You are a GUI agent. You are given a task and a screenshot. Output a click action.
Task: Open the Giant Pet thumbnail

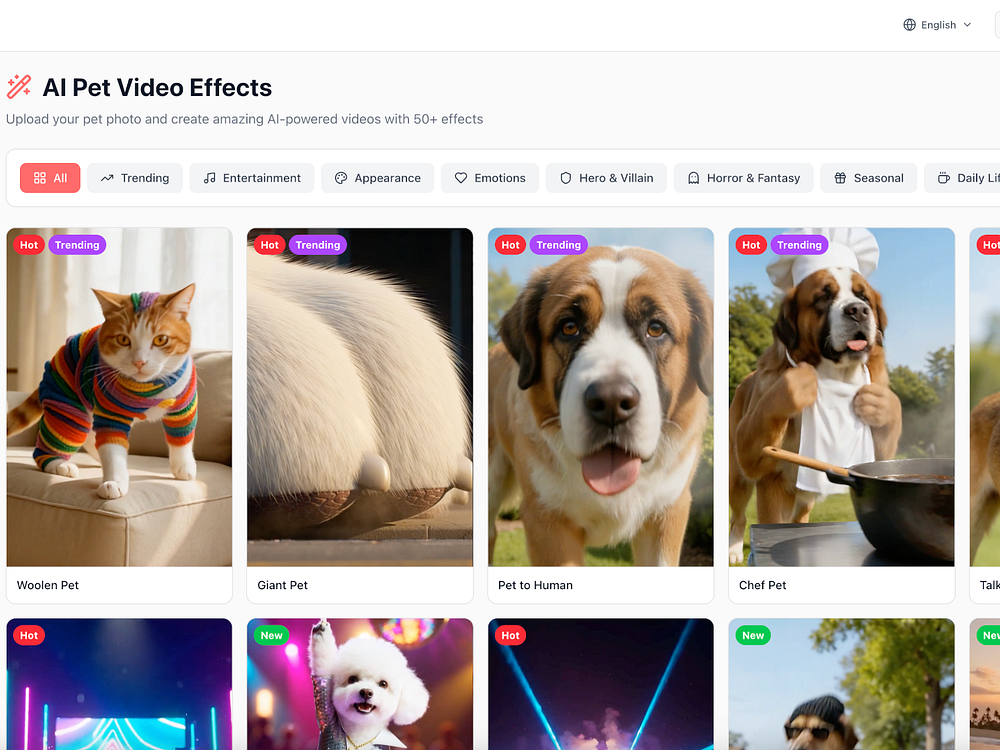pos(360,397)
